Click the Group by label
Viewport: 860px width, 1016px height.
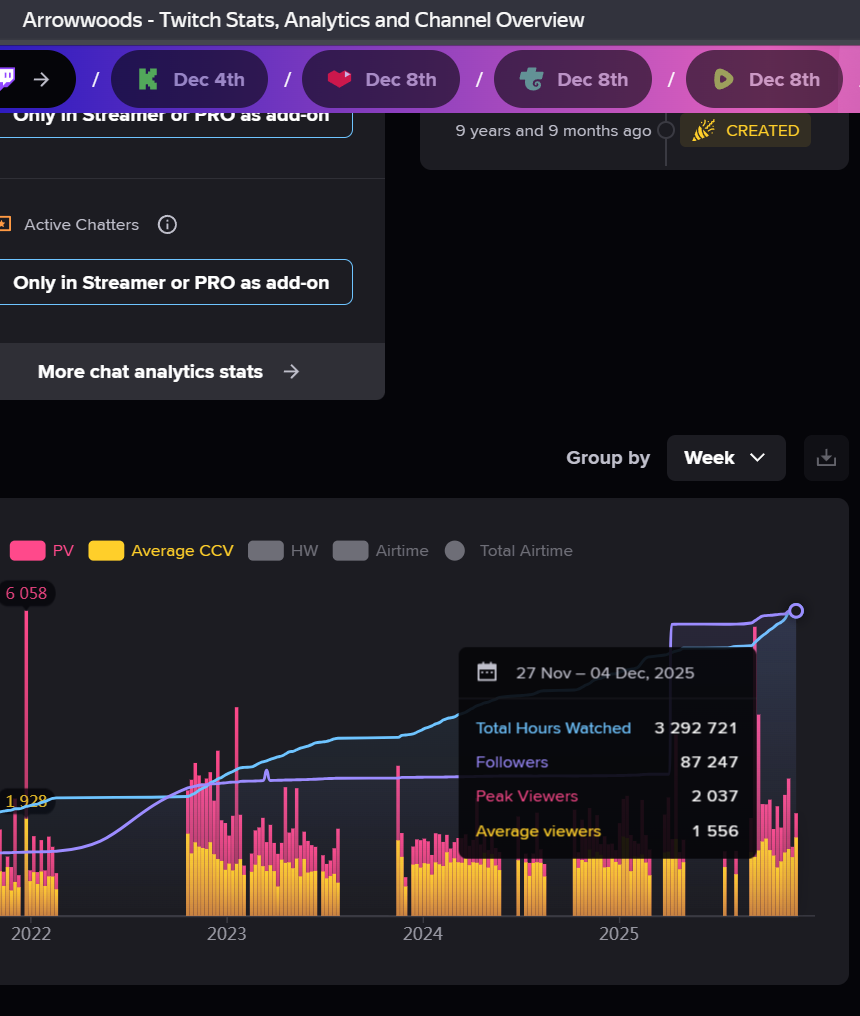(608, 458)
